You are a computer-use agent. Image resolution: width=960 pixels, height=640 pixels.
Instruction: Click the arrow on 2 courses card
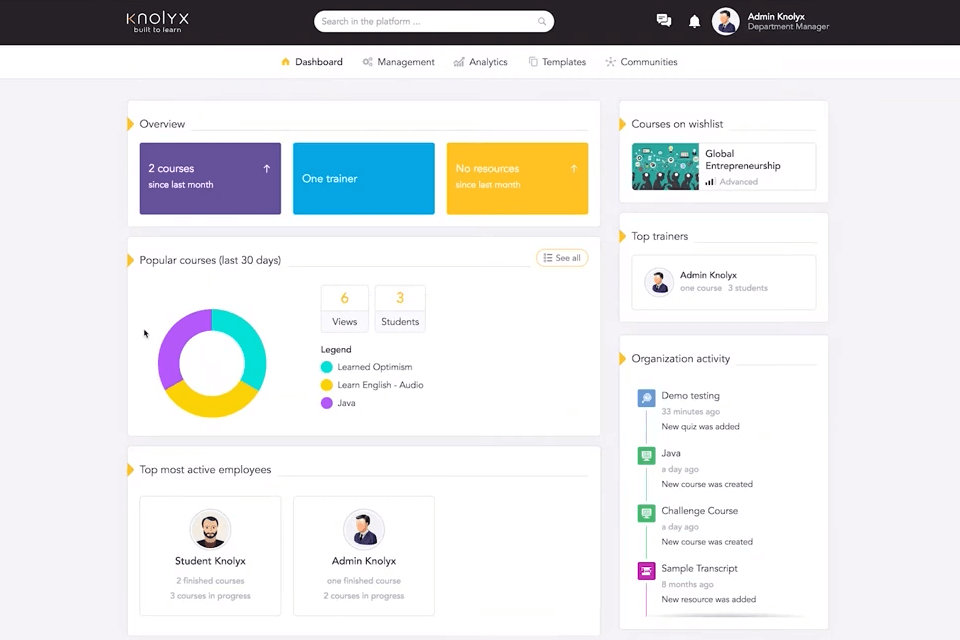(x=267, y=168)
